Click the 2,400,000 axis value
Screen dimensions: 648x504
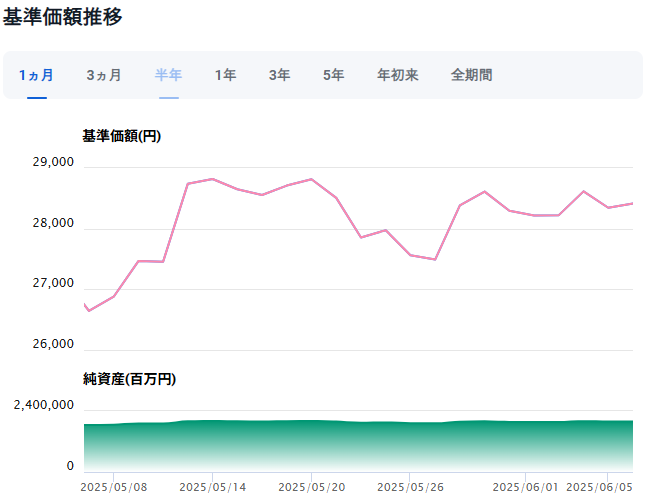(44, 405)
